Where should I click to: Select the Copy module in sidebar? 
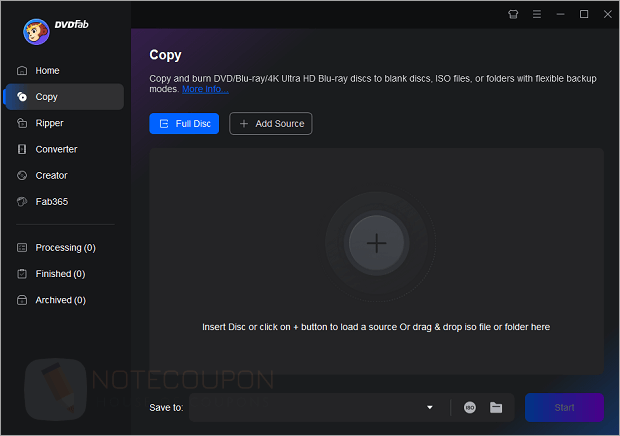[46, 97]
